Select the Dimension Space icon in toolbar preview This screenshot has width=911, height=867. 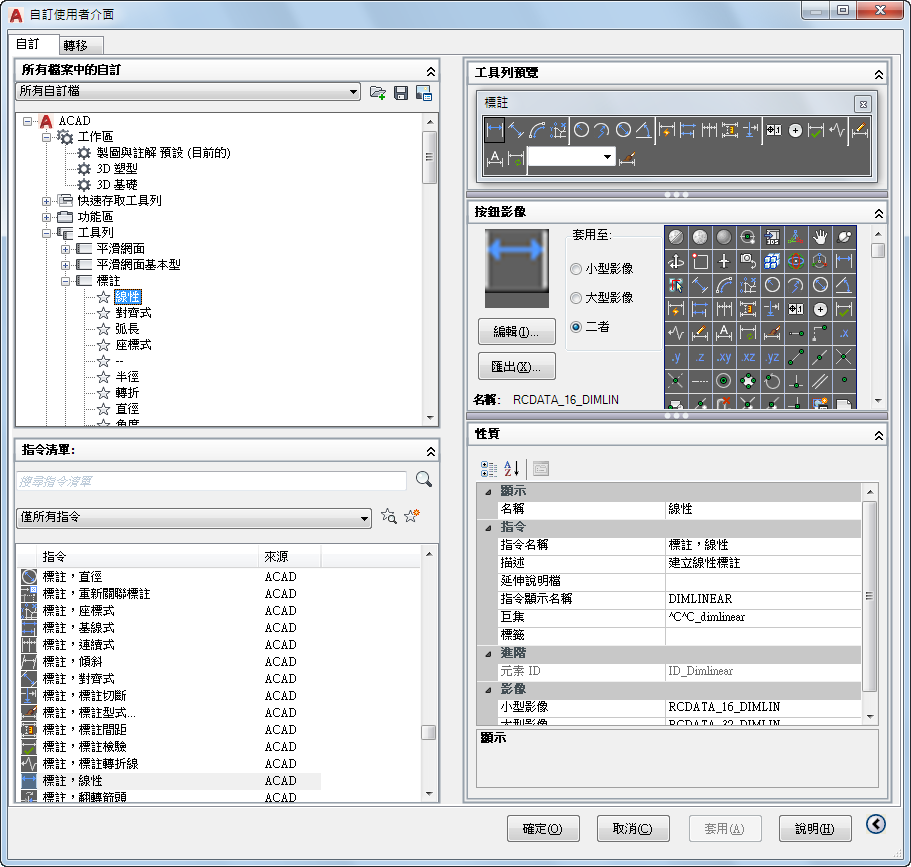pos(730,130)
